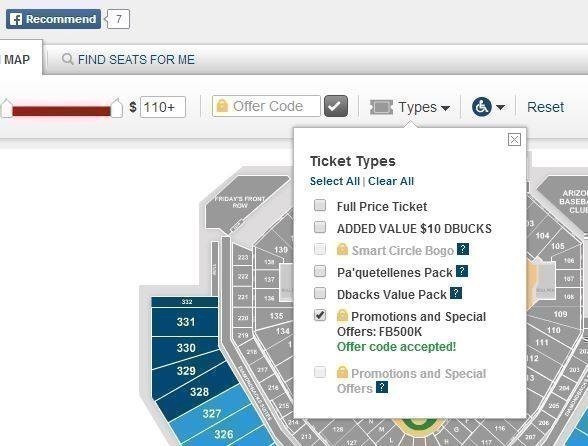Apply offer code with checkmark button
Viewport: 588px width, 446px height.
[336, 106]
